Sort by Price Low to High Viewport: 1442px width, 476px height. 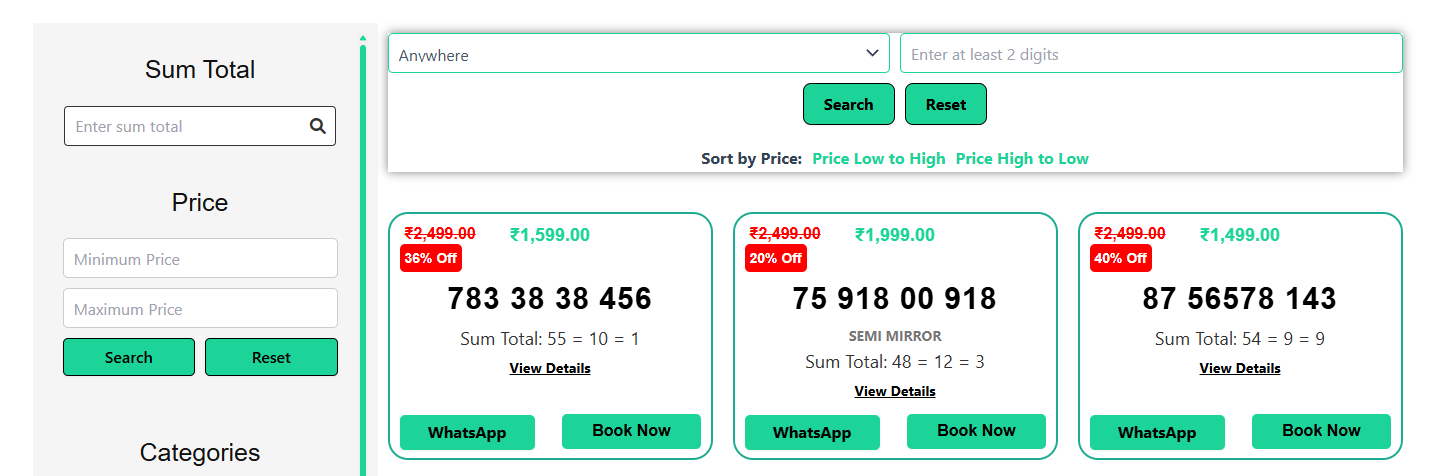click(878, 159)
